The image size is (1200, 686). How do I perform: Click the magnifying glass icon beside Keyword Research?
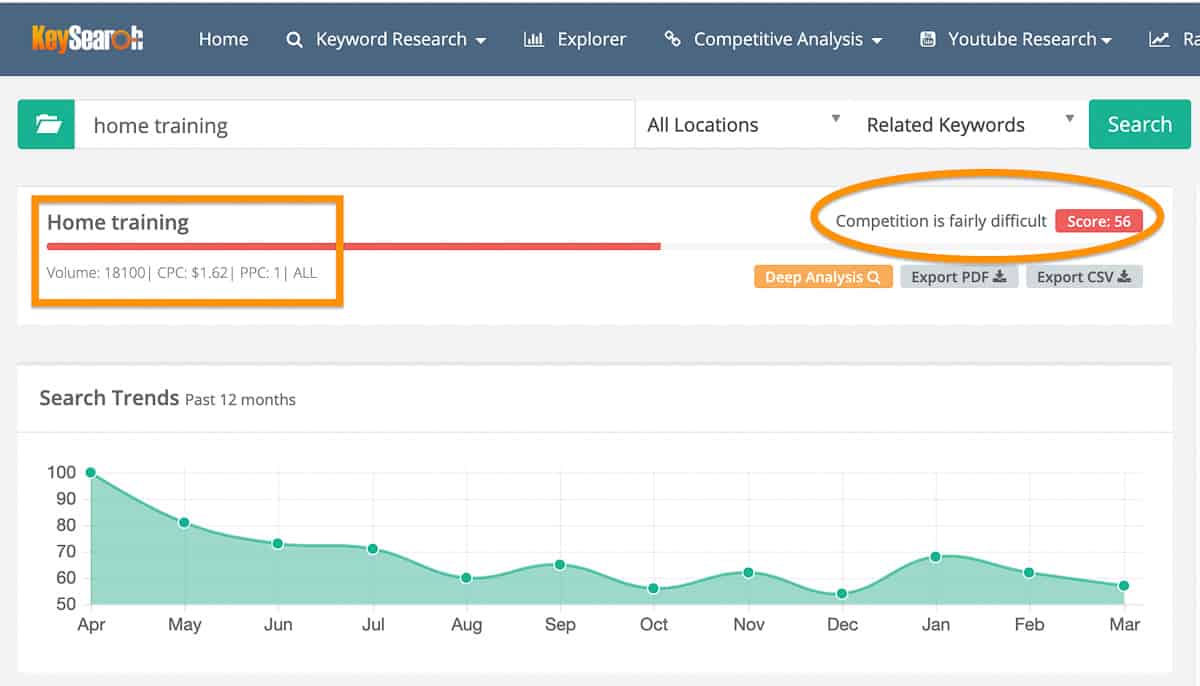[294, 39]
